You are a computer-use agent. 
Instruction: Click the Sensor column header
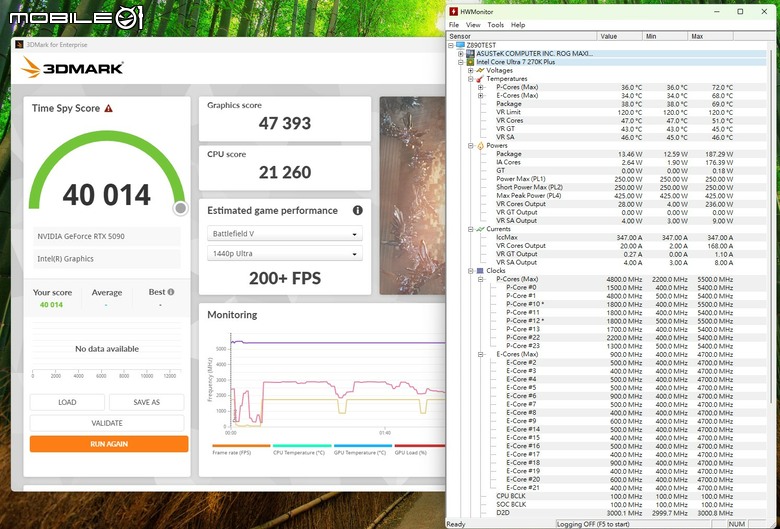pos(521,36)
